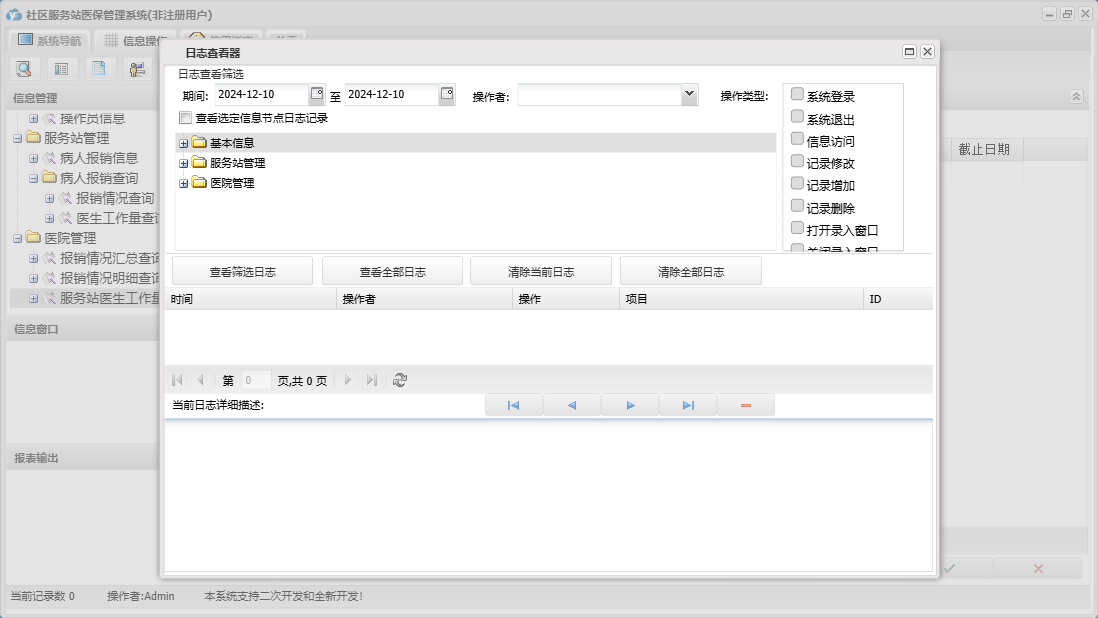Screen dimensions: 1098x618
Task: Click the page number input field
Action: (256, 380)
